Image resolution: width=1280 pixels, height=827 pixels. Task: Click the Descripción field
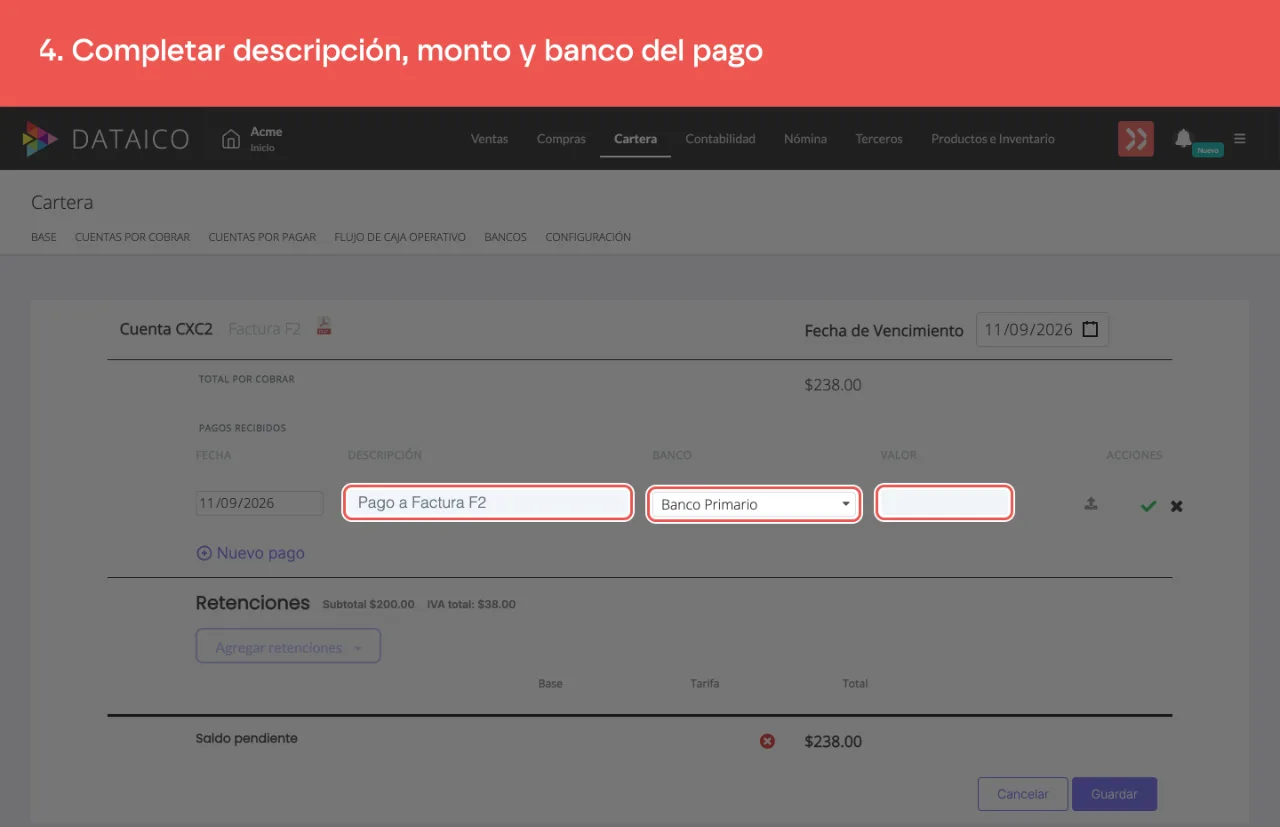[x=488, y=502]
